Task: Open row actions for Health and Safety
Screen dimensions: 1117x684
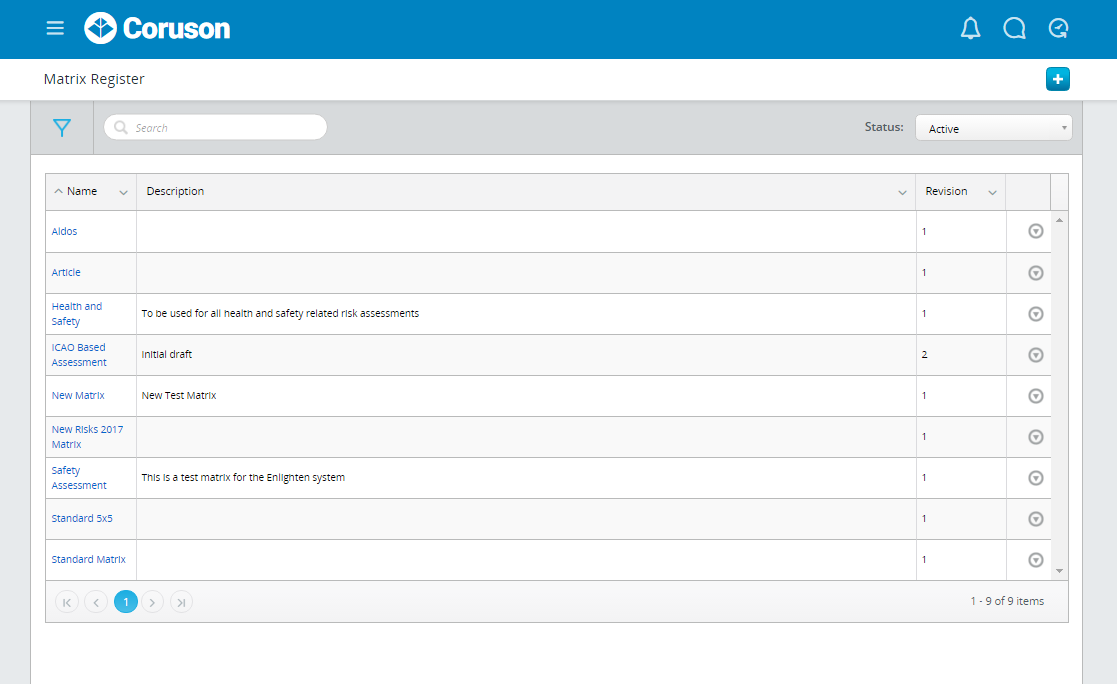Action: pos(1036,314)
